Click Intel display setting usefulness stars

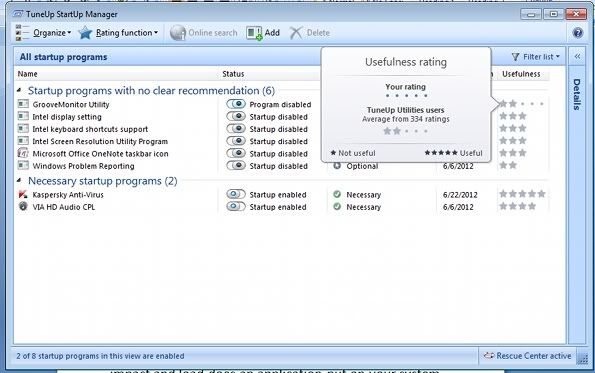pyautogui.click(x=513, y=116)
